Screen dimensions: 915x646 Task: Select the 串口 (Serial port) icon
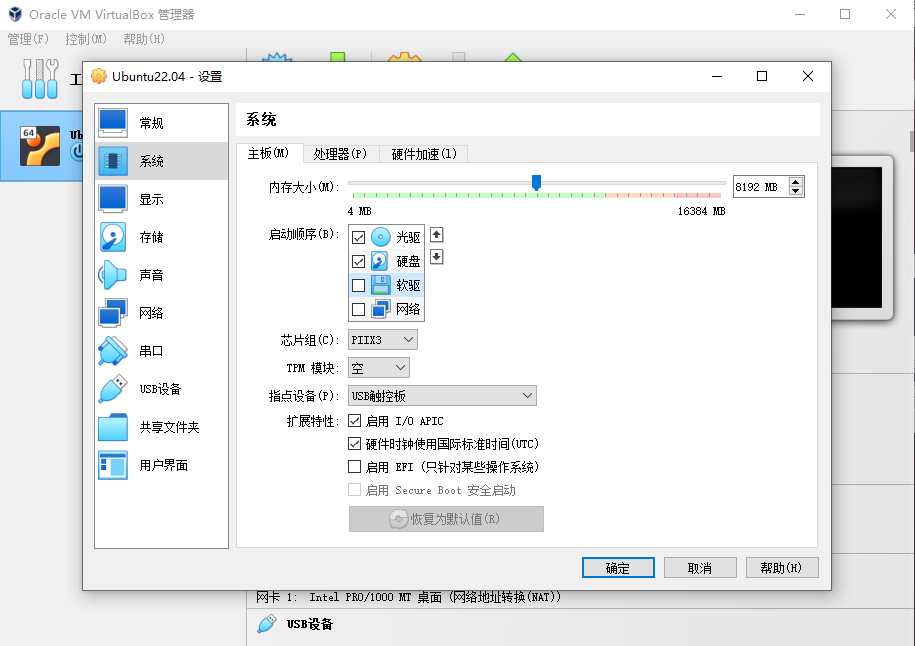click(x=113, y=351)
